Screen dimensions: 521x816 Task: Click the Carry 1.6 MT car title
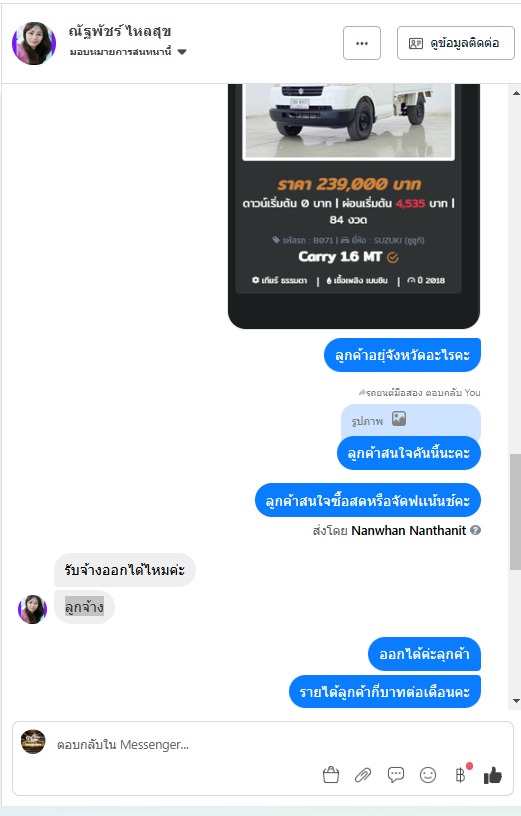click(x=340, y=257)
